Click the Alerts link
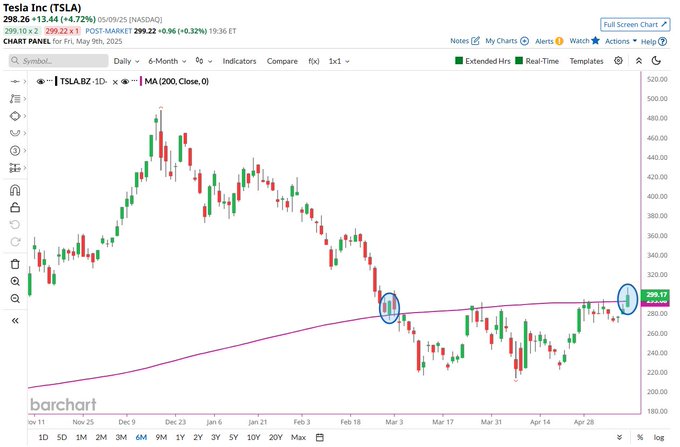 544,41
